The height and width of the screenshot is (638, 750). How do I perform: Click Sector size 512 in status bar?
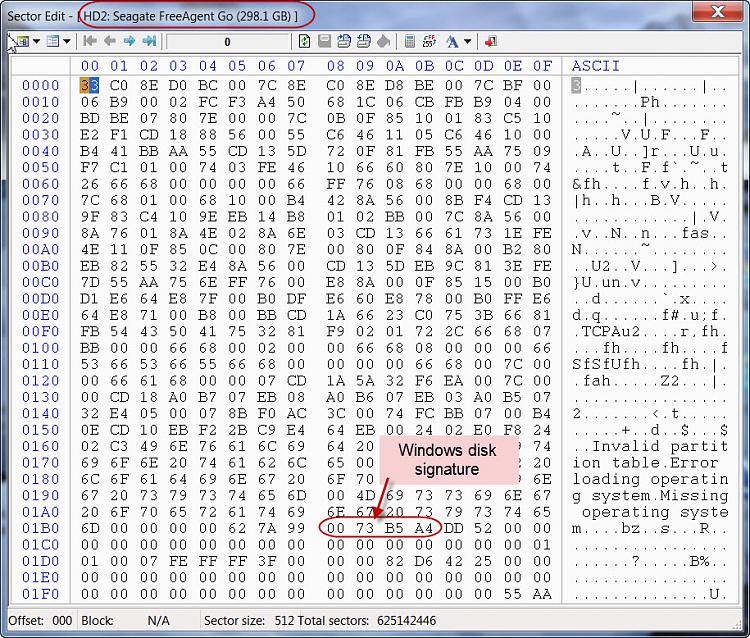249,621
